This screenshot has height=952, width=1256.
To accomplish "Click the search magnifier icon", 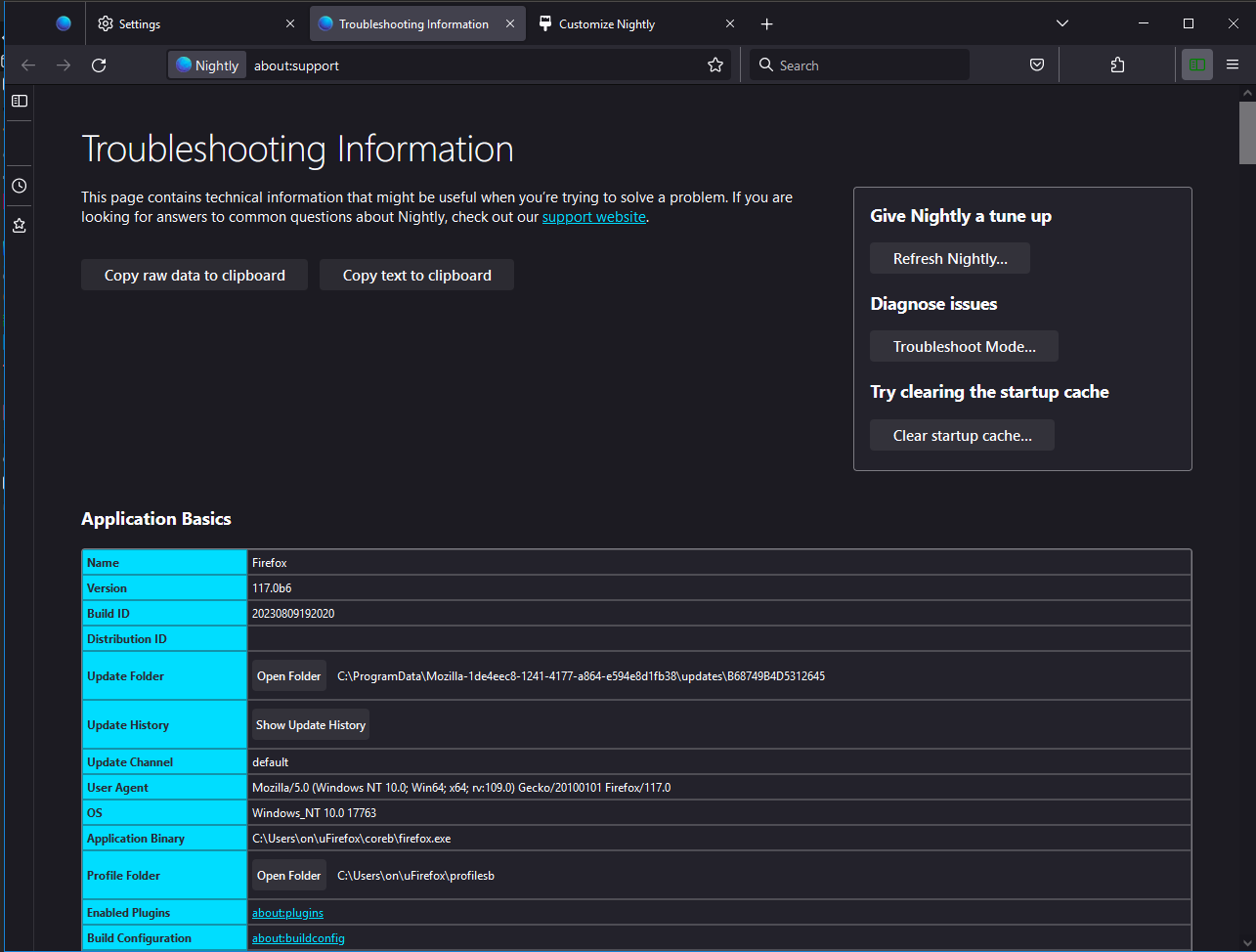I will pos(766,65).
